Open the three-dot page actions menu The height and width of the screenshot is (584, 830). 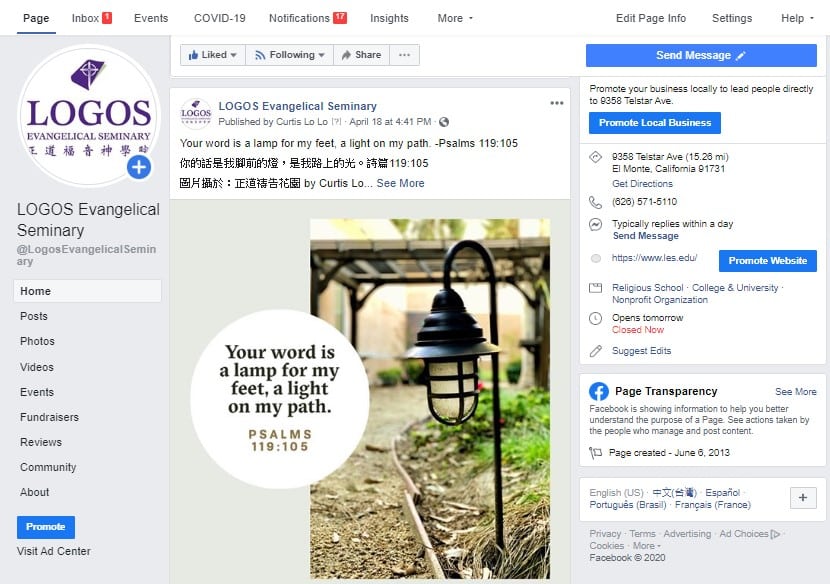click(x=404, y=55)
